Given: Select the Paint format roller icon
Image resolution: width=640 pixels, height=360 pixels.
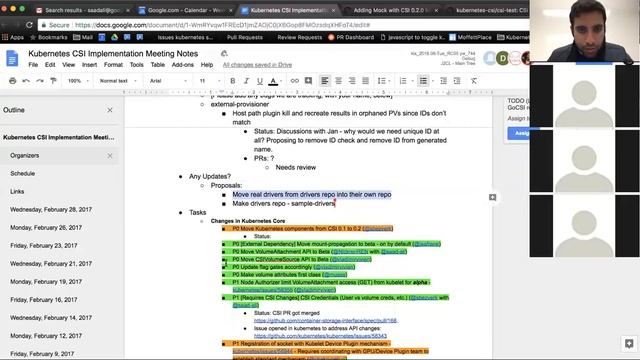Looking at the screenshot, I should pos(53,81).
